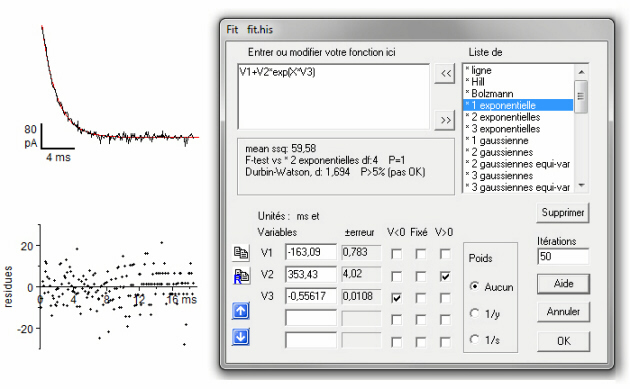
Task: Click the empty fifth variable field
Action: pyautogui.click(x=311, y=340)
